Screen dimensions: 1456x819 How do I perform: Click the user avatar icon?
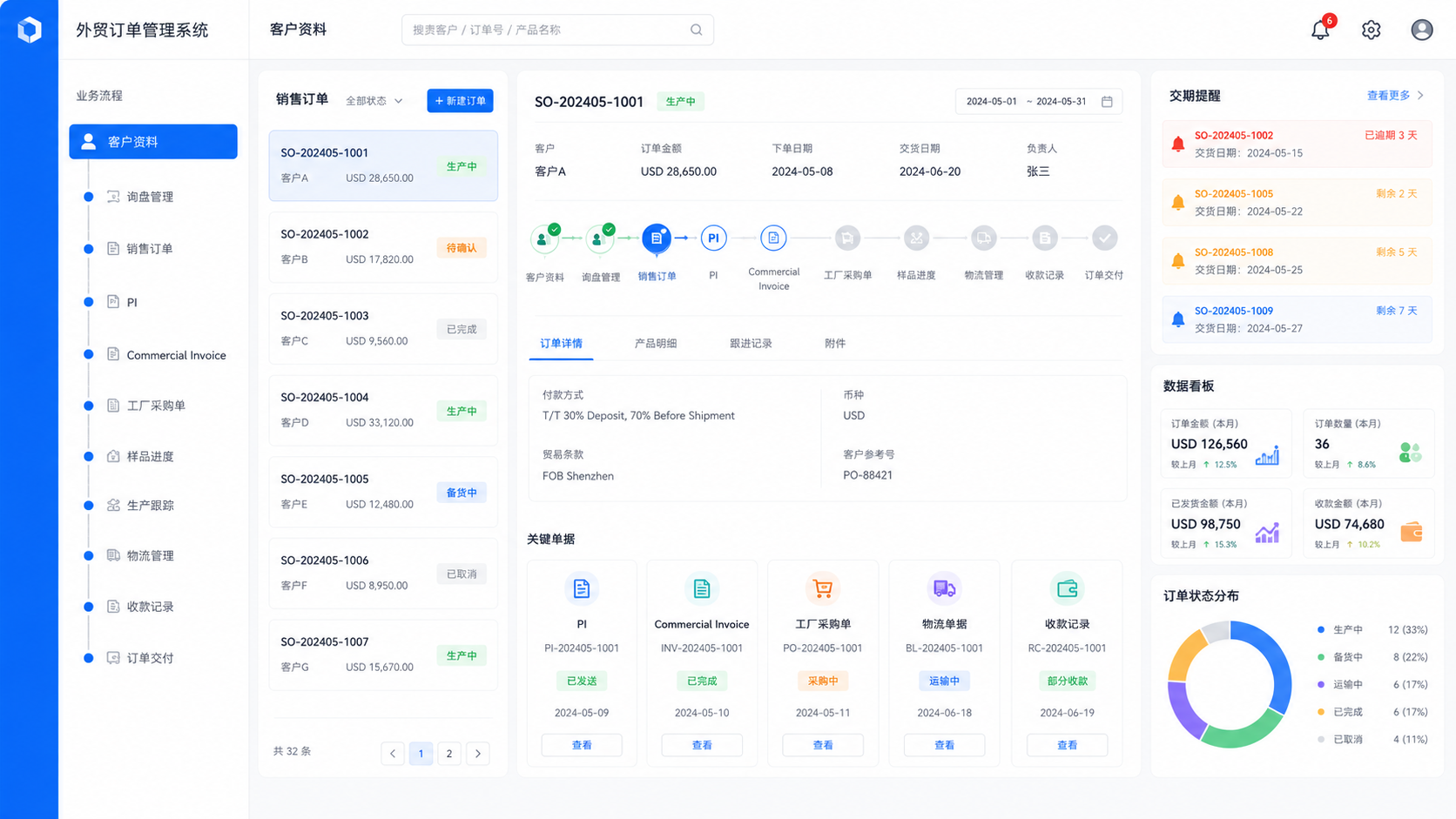[x=1421, y=30]
